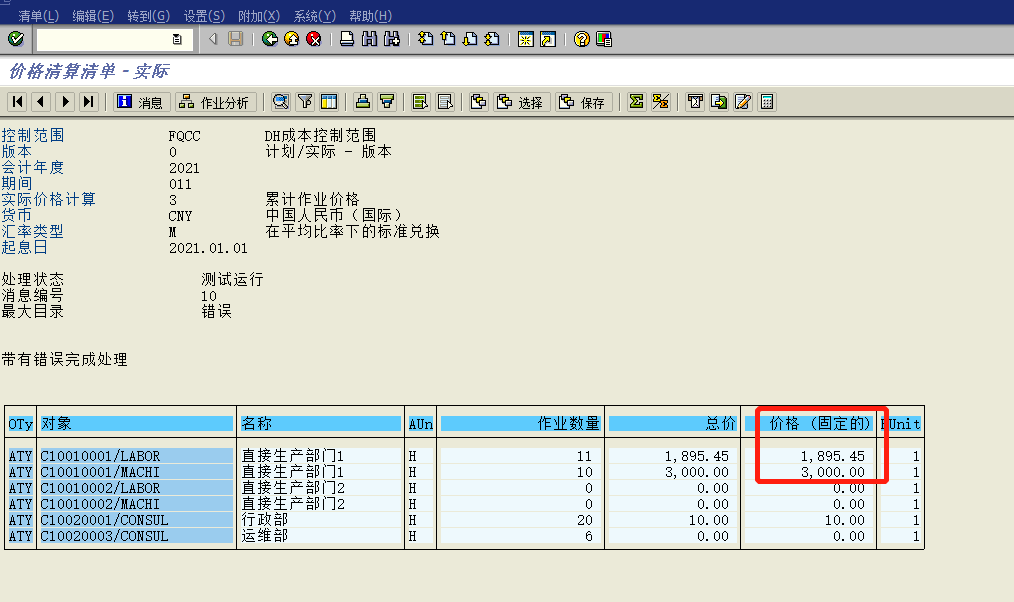Click the Find Next binoculars-plus icon
The image size is (1014, 602).
tap(392, 39)
